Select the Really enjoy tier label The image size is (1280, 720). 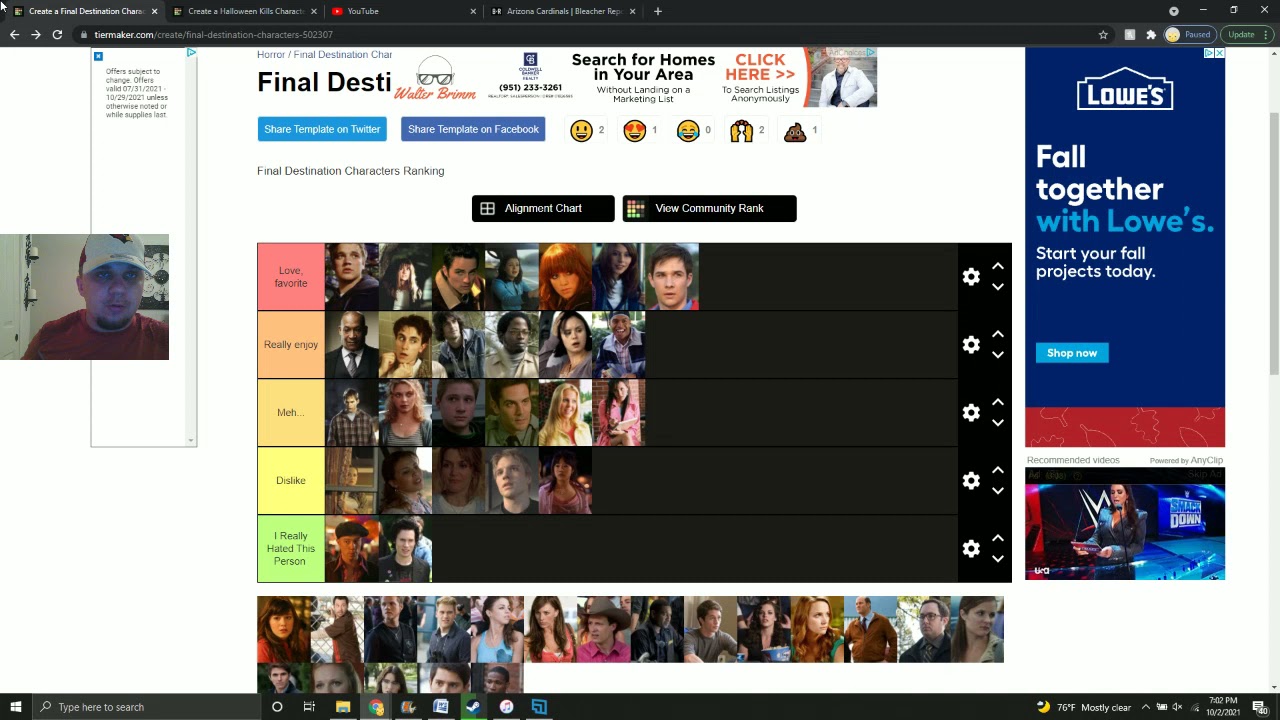(x=291, y=345)
